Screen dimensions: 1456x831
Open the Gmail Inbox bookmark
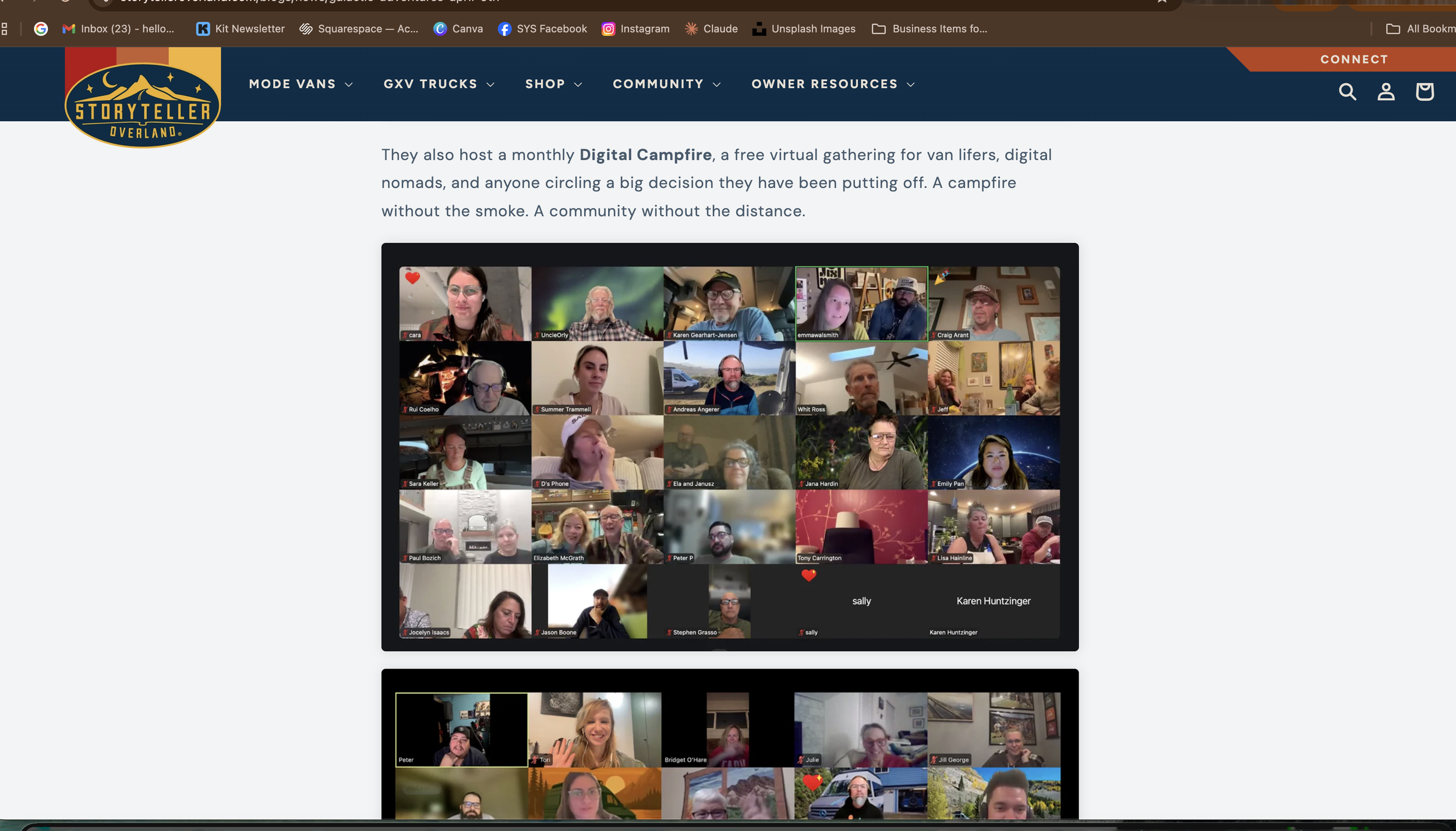(119, 29)
